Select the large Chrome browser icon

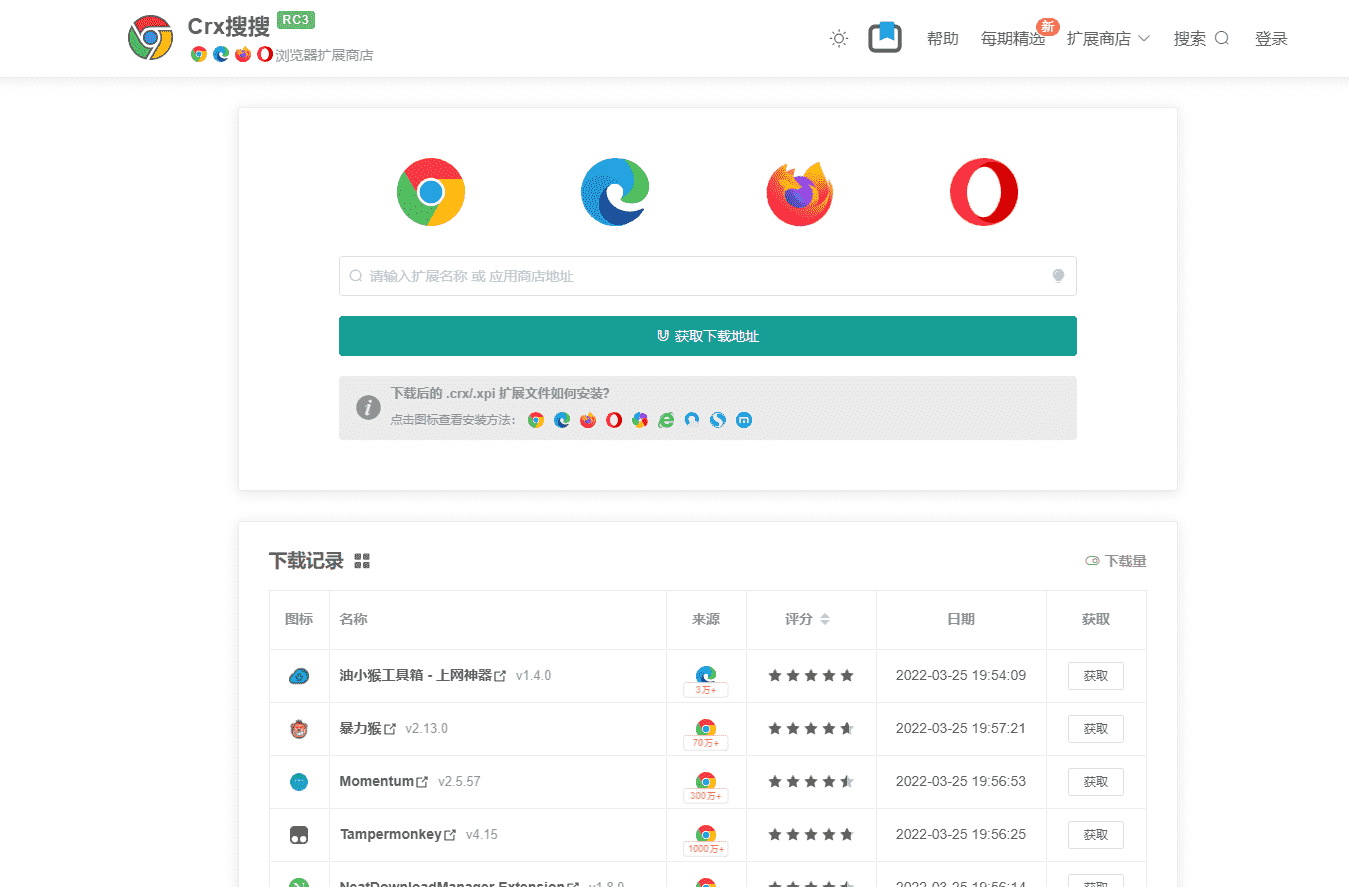click(x=431, y=192)
